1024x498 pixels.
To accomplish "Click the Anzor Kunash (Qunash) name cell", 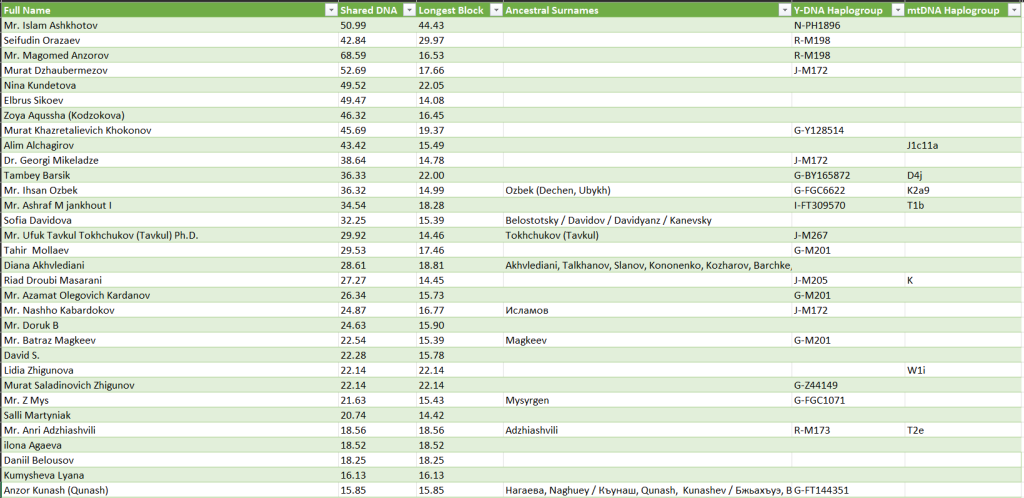I will [56, 490].
